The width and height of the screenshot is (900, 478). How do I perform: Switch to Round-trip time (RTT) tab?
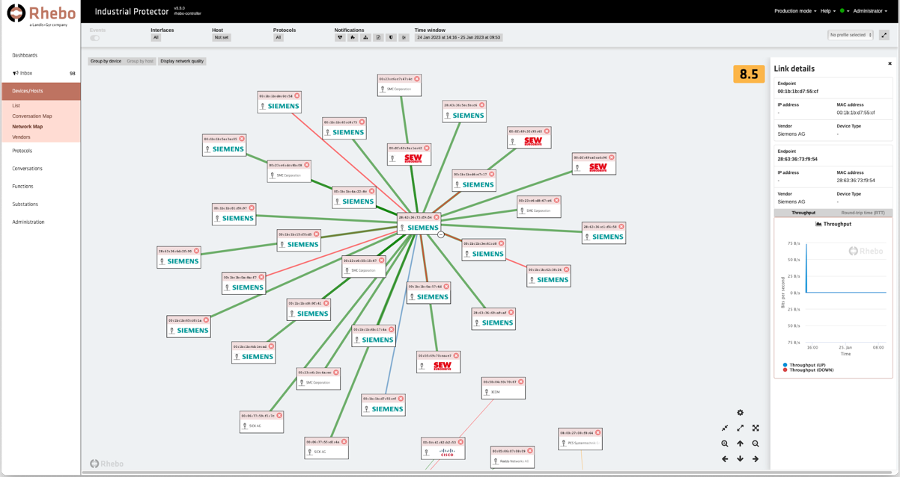click(864, 213)
